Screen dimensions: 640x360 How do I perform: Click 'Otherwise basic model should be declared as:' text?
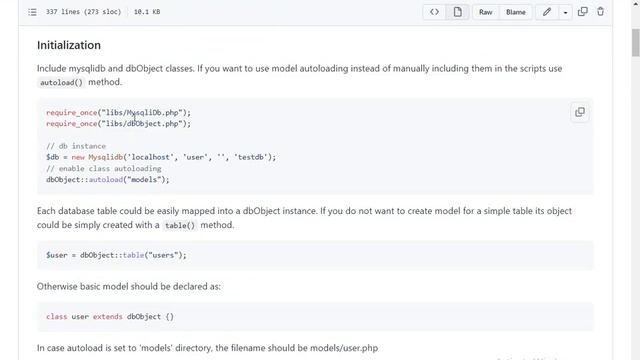pos(129,287)
